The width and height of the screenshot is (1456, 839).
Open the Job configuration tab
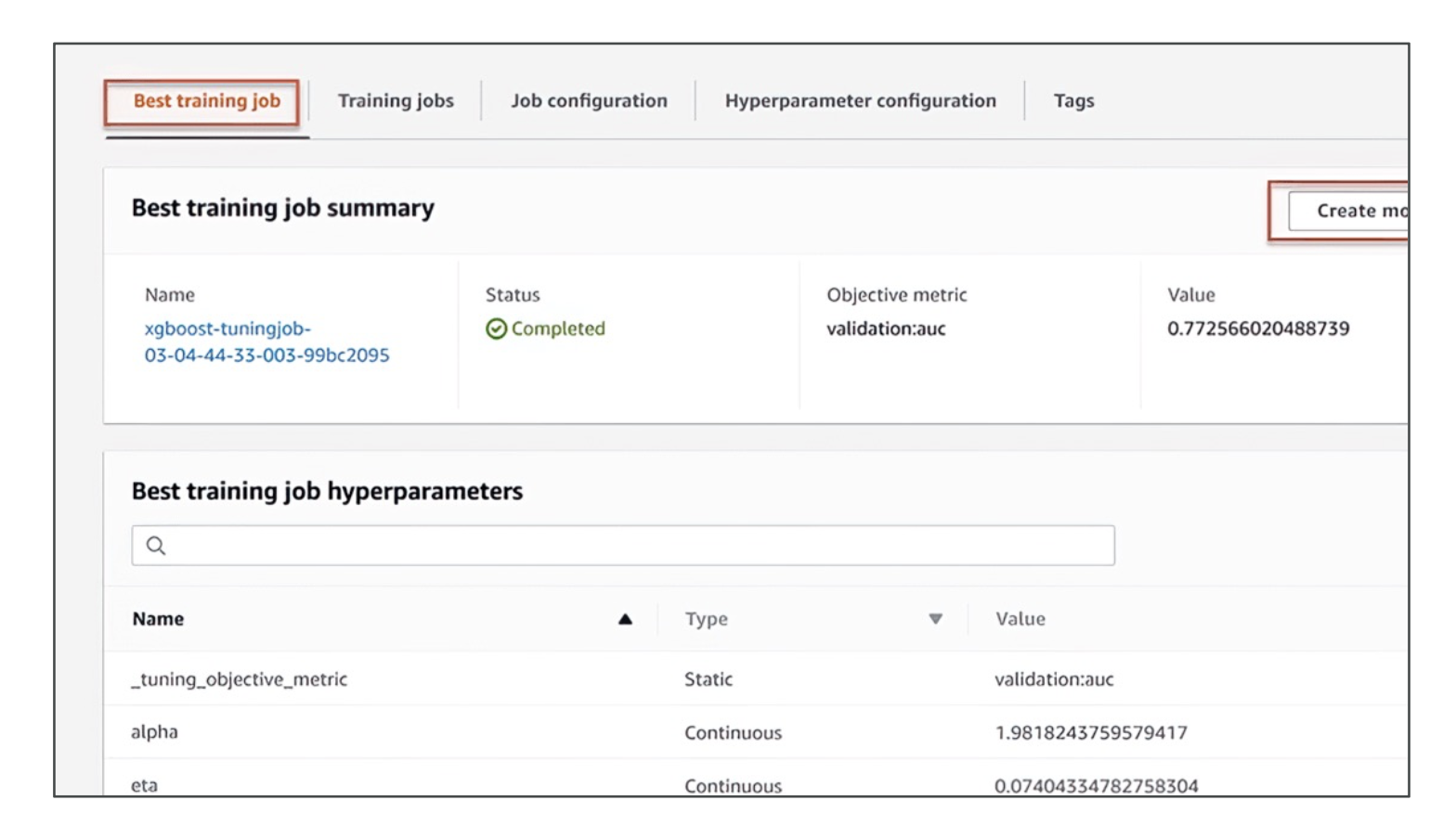click(x=589, y=101)
